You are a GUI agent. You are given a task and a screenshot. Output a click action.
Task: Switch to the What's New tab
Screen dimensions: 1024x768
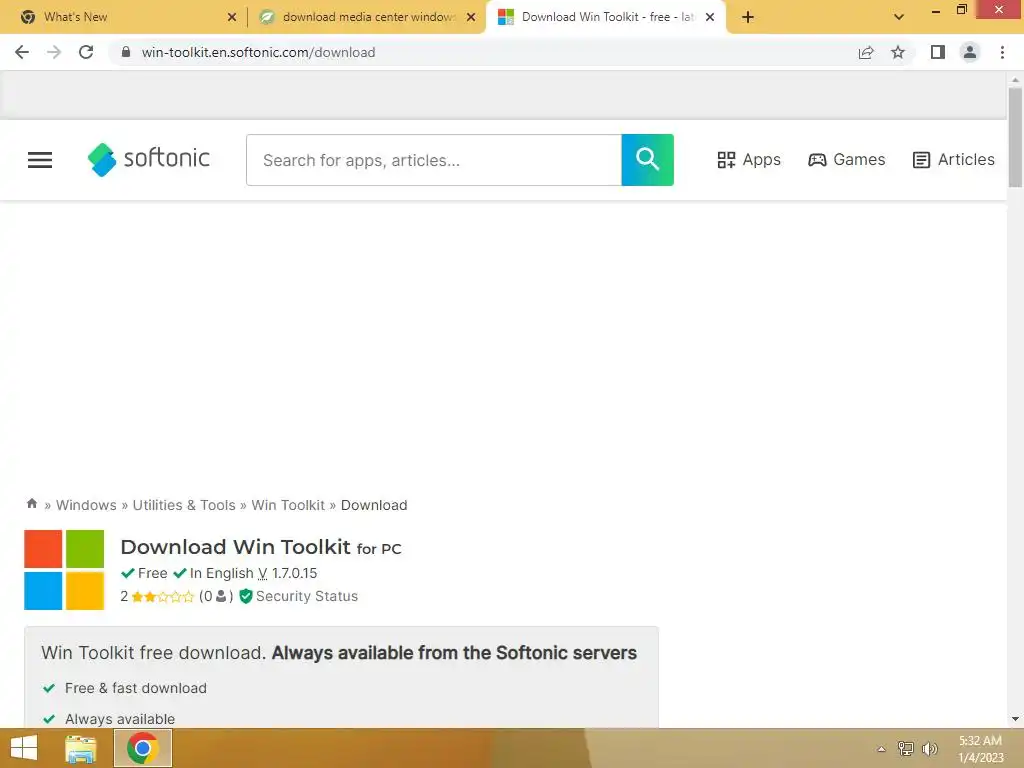(123, 17)
